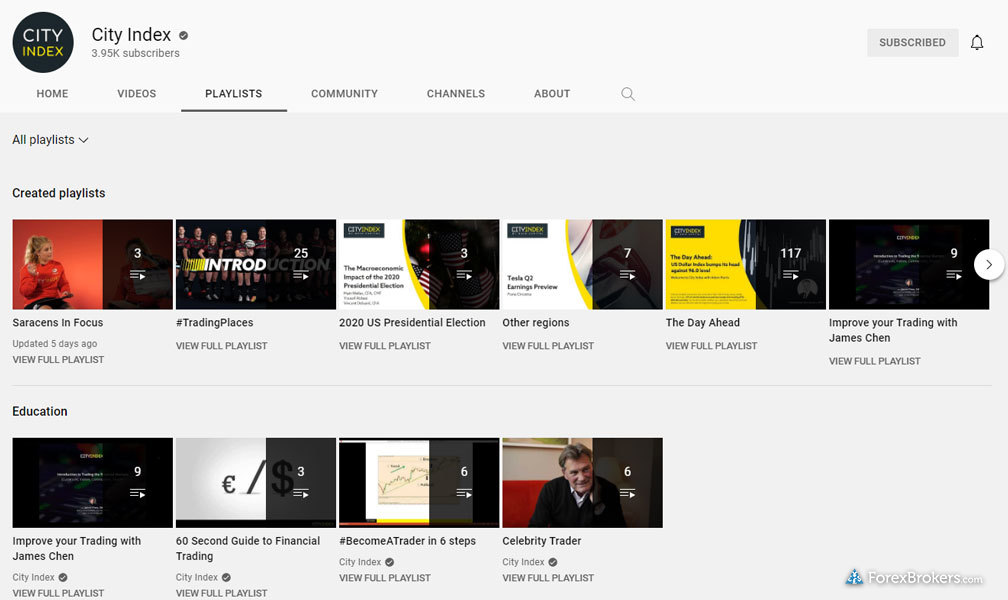Switch to the Videos tab
Image resolution: width=1008 pixels, height=600 pixels.
136,94
